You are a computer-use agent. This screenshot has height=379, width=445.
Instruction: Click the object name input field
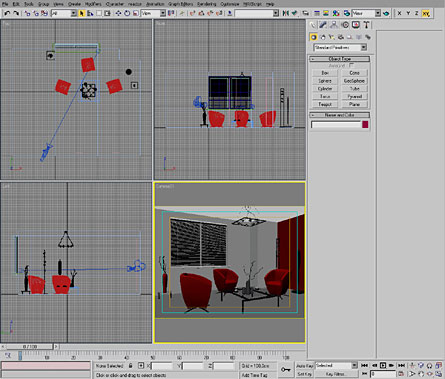point(336,124)
